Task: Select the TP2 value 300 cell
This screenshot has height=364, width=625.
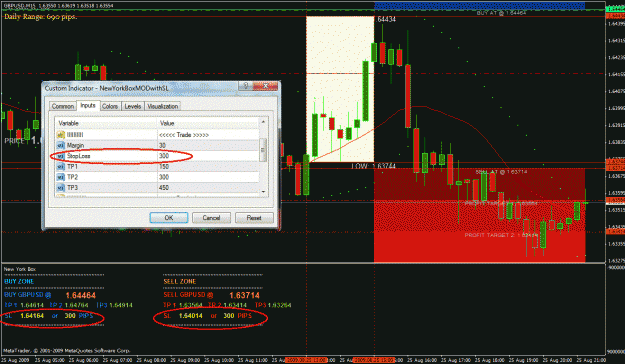Action: point(208,177)
